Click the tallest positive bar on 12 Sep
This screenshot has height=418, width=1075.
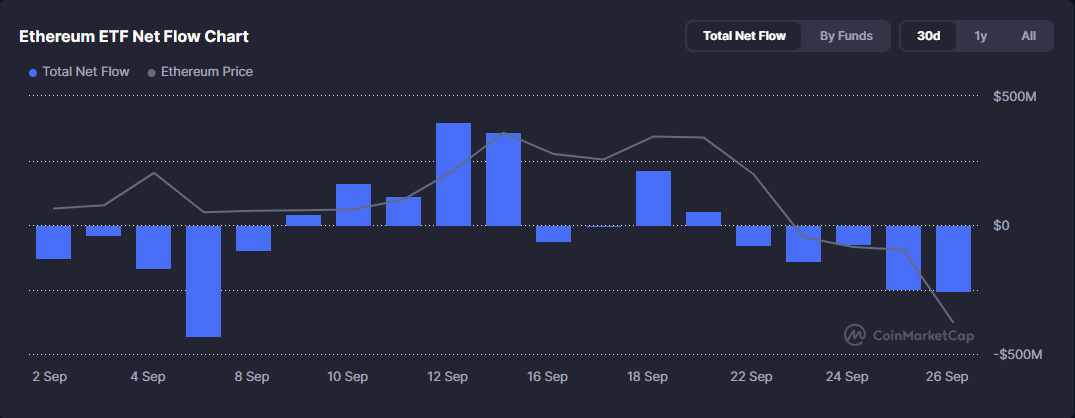tap(453, 174)
